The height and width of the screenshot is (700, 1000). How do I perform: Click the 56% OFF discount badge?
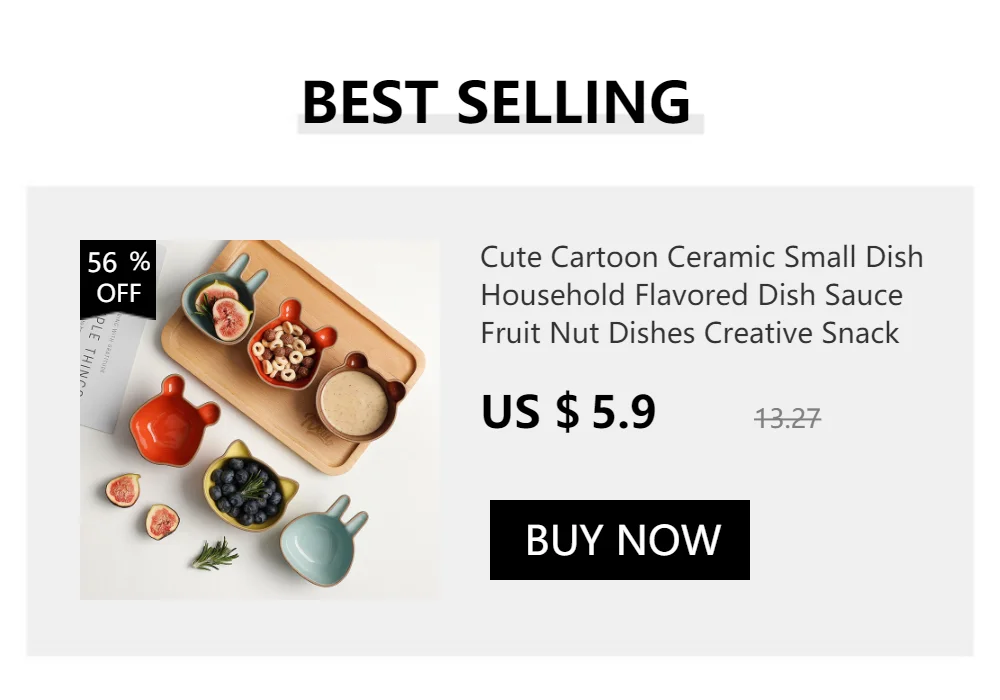click(118, 279)
